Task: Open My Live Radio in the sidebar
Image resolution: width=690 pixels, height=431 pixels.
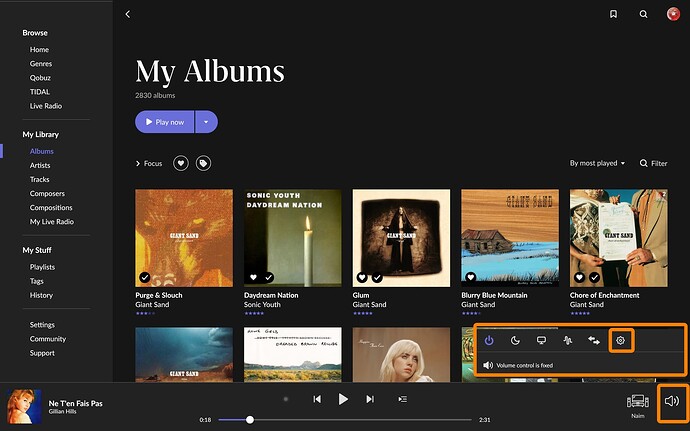Action: pos(51,222)
